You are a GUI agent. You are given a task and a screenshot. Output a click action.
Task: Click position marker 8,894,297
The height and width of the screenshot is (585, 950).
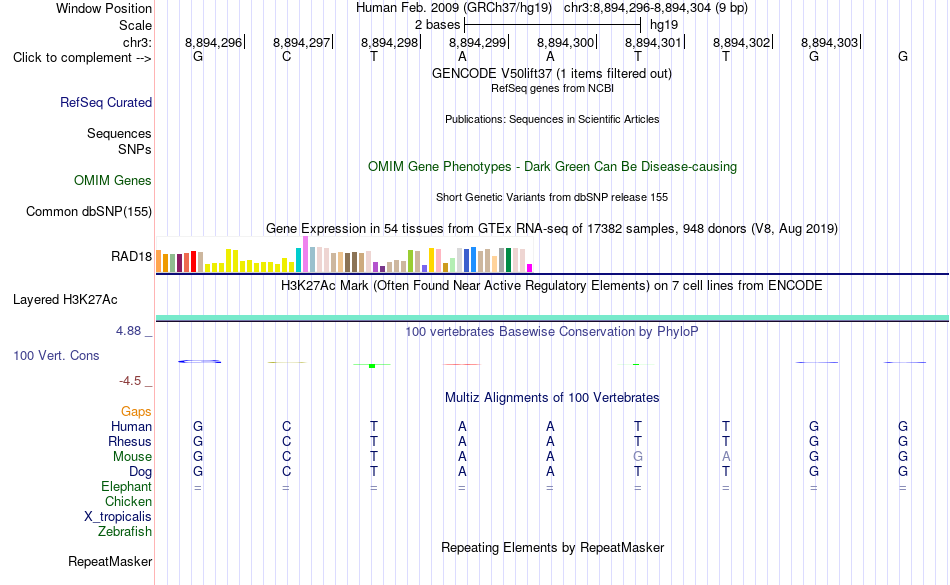tap(301, 42)
